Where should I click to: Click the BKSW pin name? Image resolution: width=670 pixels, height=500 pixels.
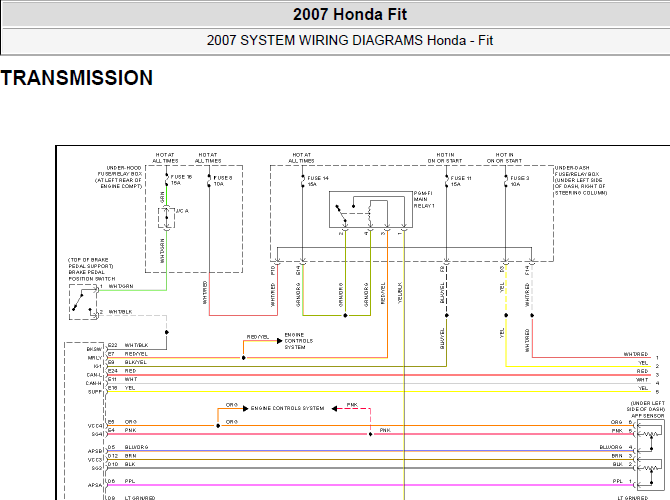pyautogui.click(x=95, y=350)
